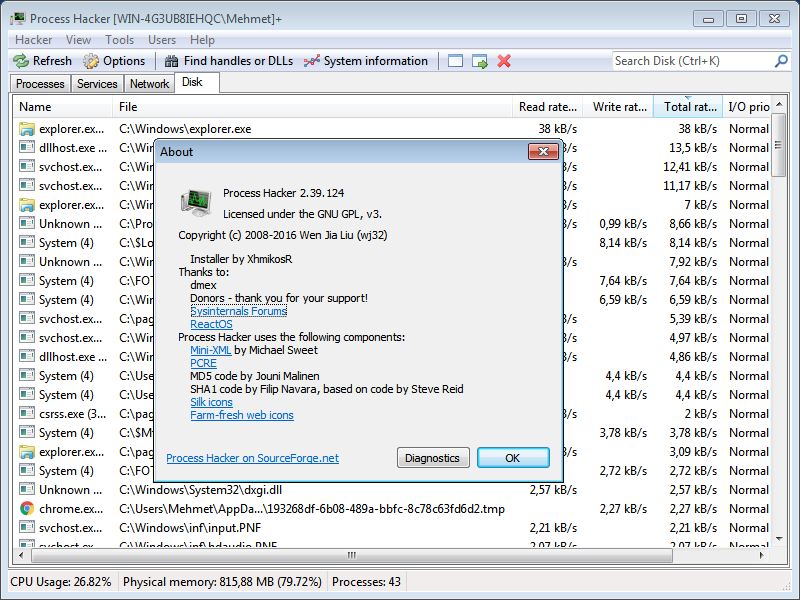Click the csrss.exe row icon
This screenshot has height=600, width=800.
coord(27,414)
